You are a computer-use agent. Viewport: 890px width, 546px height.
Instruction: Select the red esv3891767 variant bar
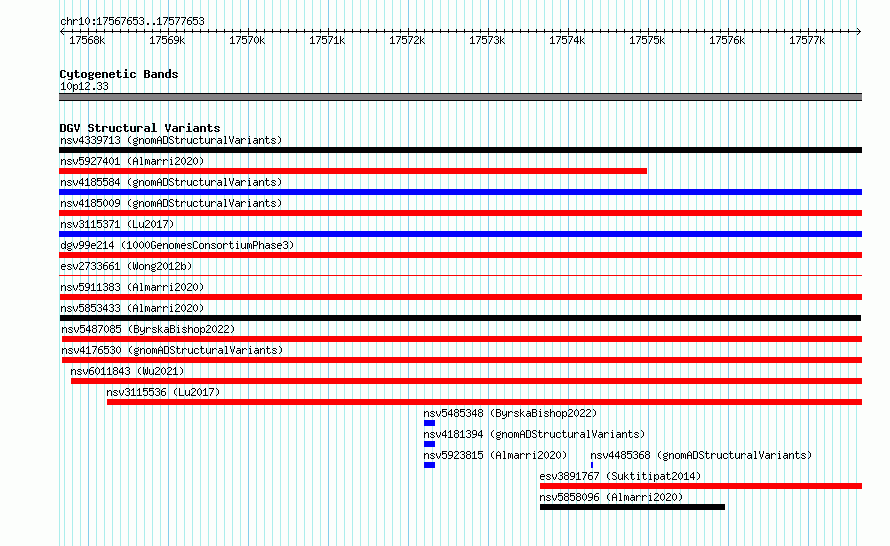tap(701, 486)
